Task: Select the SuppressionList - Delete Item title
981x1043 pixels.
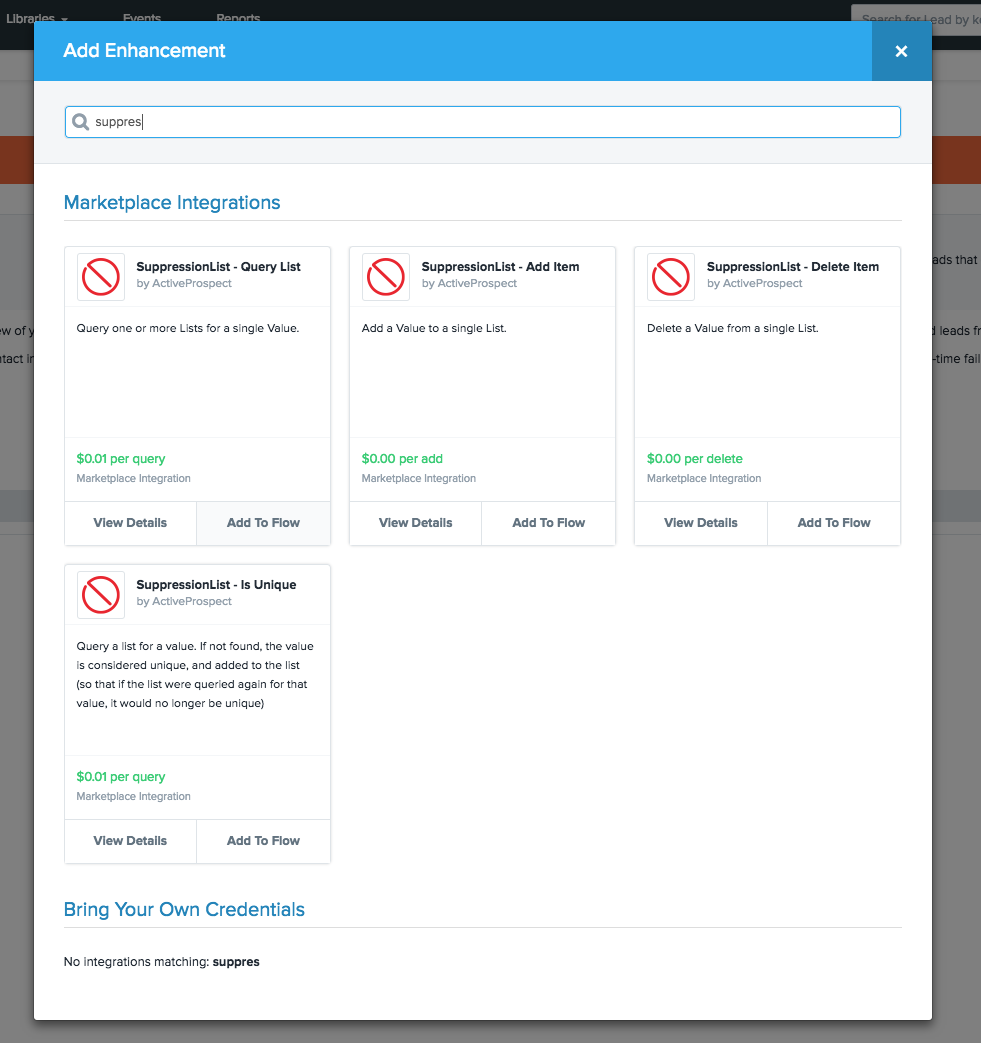Action: pyautogui.click(x=793, y=267)
